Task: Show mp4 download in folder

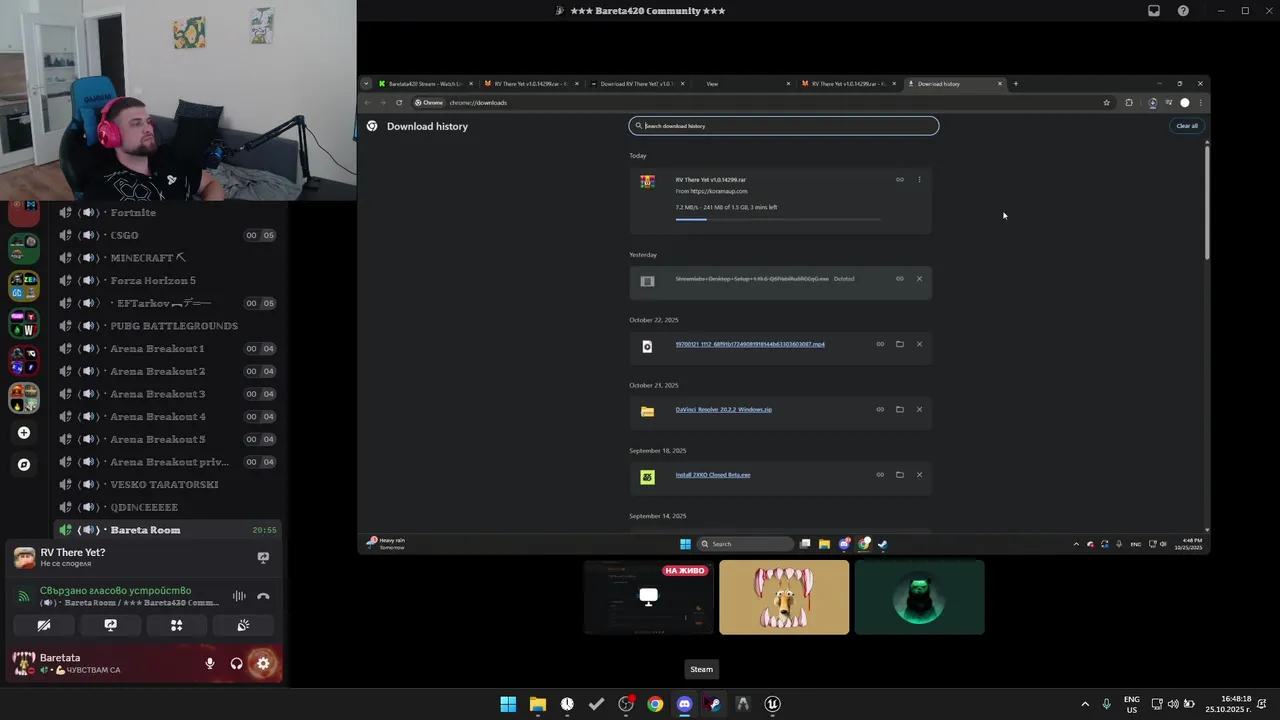Action: (x=900, y=344)
